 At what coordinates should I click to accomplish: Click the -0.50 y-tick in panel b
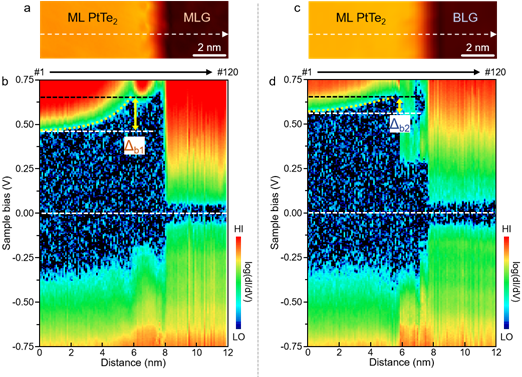click(x=23, y=302)
